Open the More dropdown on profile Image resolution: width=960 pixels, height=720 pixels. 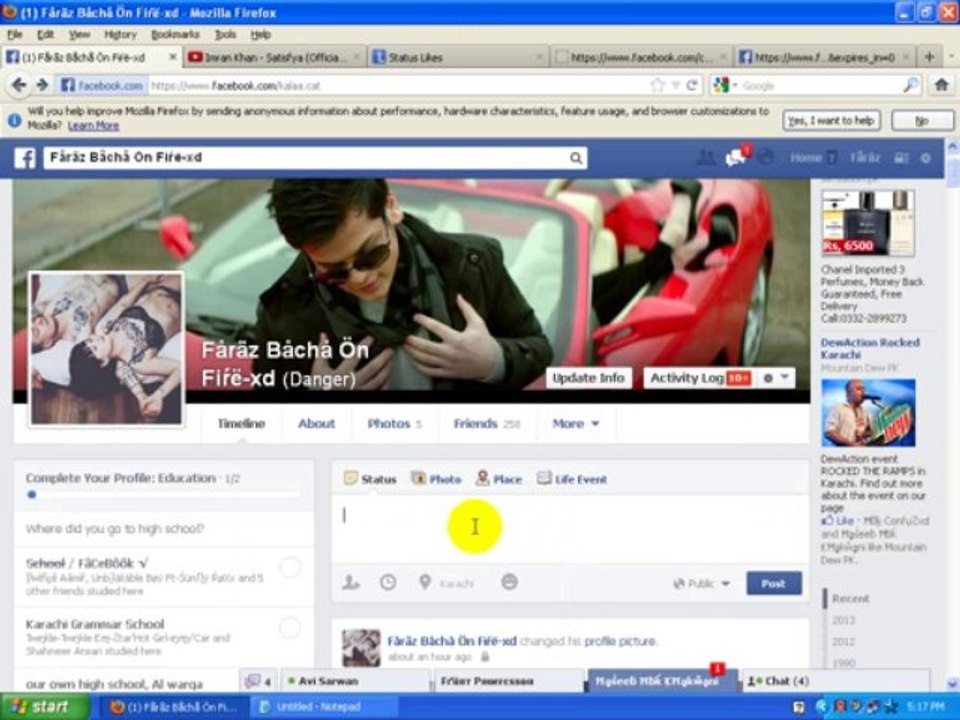click(576, 424)
